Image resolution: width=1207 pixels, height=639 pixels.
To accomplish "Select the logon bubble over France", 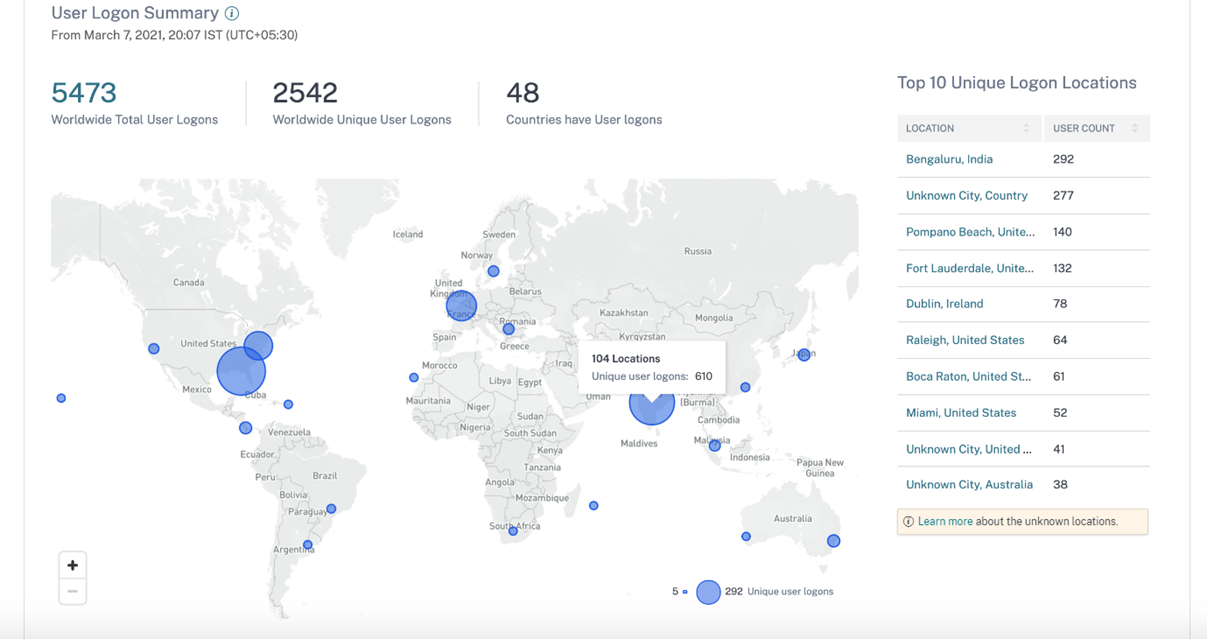I will pyautogui.click(x=461, y=305).
